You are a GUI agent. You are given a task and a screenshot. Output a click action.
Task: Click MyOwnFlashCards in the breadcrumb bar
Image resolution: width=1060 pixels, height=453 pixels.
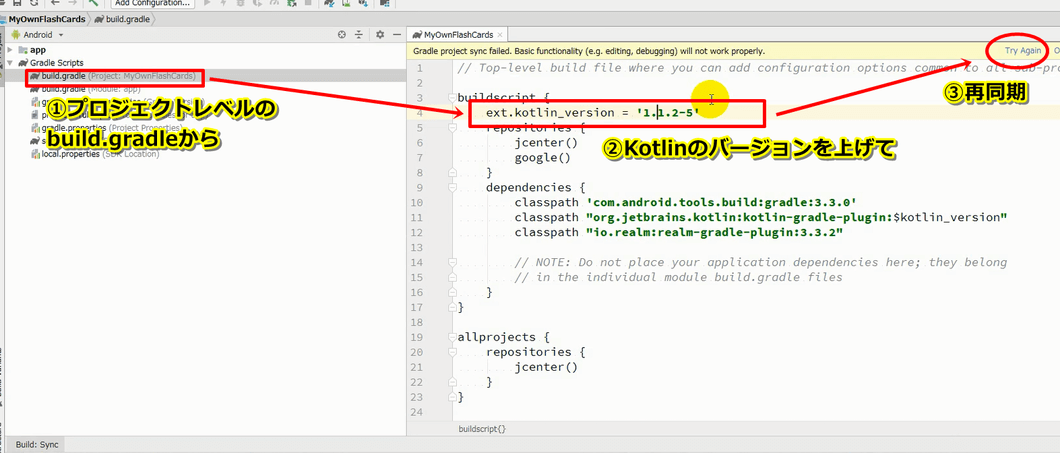46,19
